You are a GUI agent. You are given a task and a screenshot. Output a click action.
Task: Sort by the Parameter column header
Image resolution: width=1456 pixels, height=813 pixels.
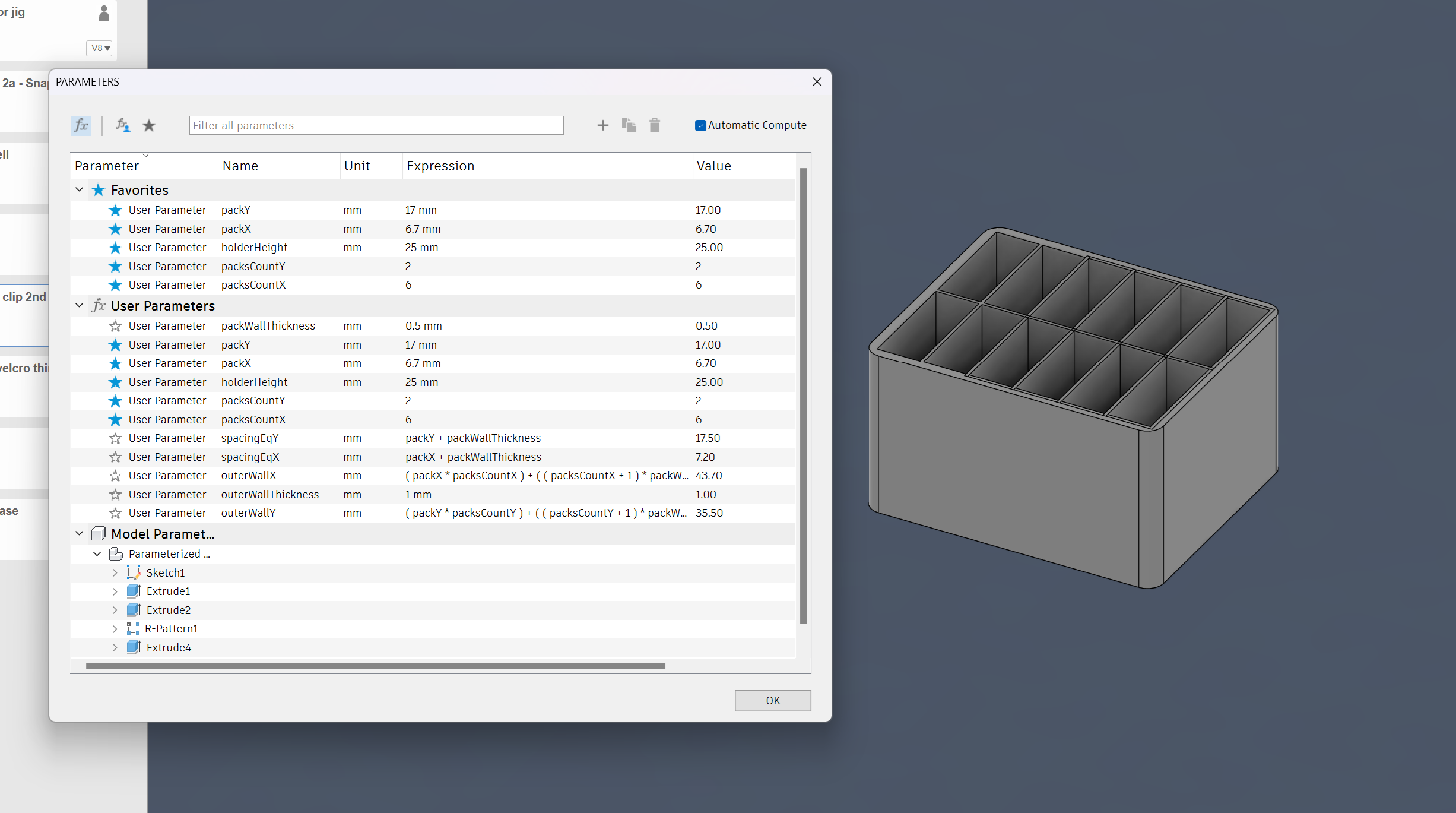(144, 166)
